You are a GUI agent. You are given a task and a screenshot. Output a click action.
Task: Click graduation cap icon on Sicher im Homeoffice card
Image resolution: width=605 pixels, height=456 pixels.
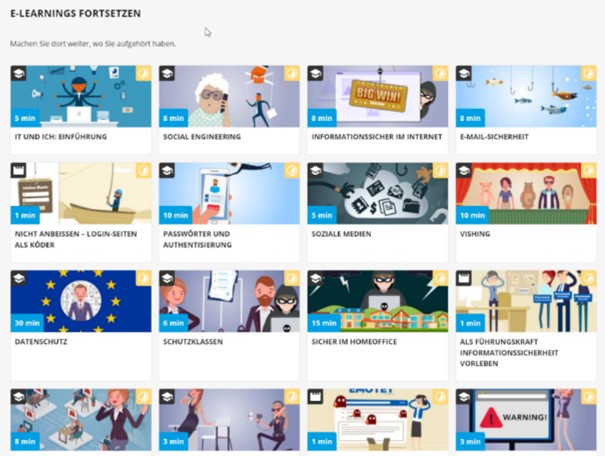pyautogui.click(x=316, y=278)
